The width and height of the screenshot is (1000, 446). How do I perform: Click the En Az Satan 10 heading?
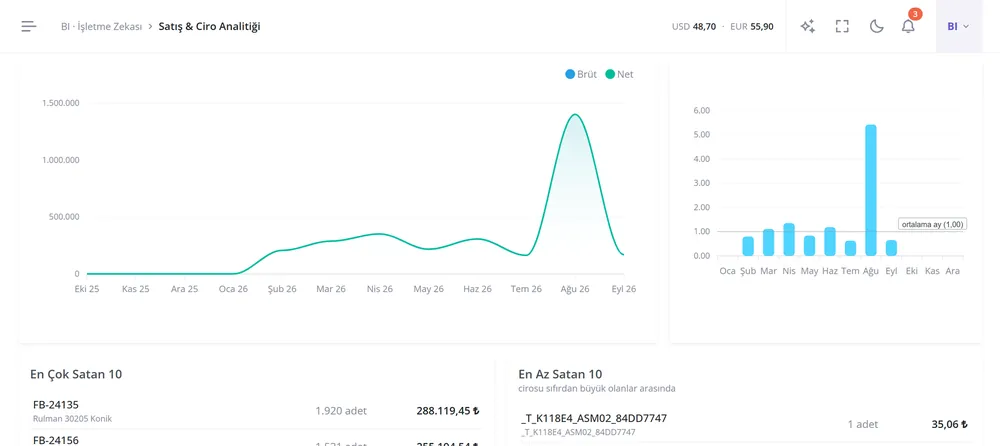(x=560, y=375)
